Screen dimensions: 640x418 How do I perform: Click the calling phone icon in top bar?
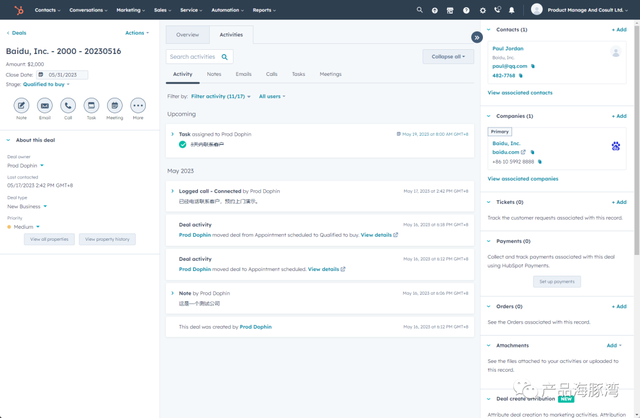497,10
